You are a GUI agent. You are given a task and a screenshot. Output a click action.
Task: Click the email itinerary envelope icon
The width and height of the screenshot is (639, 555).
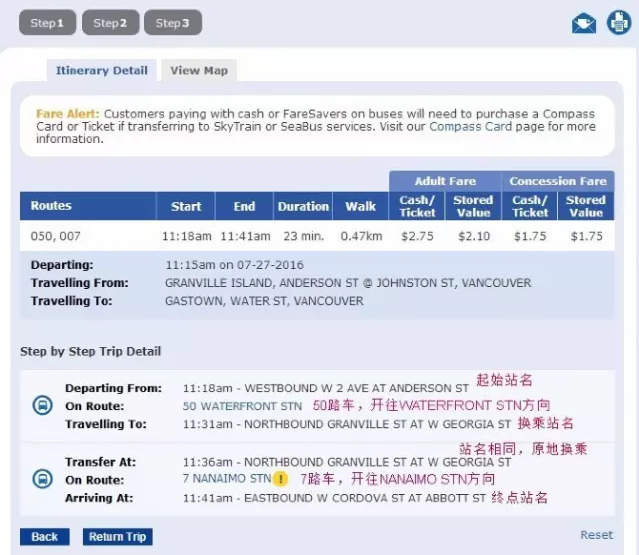coord(584,23)
